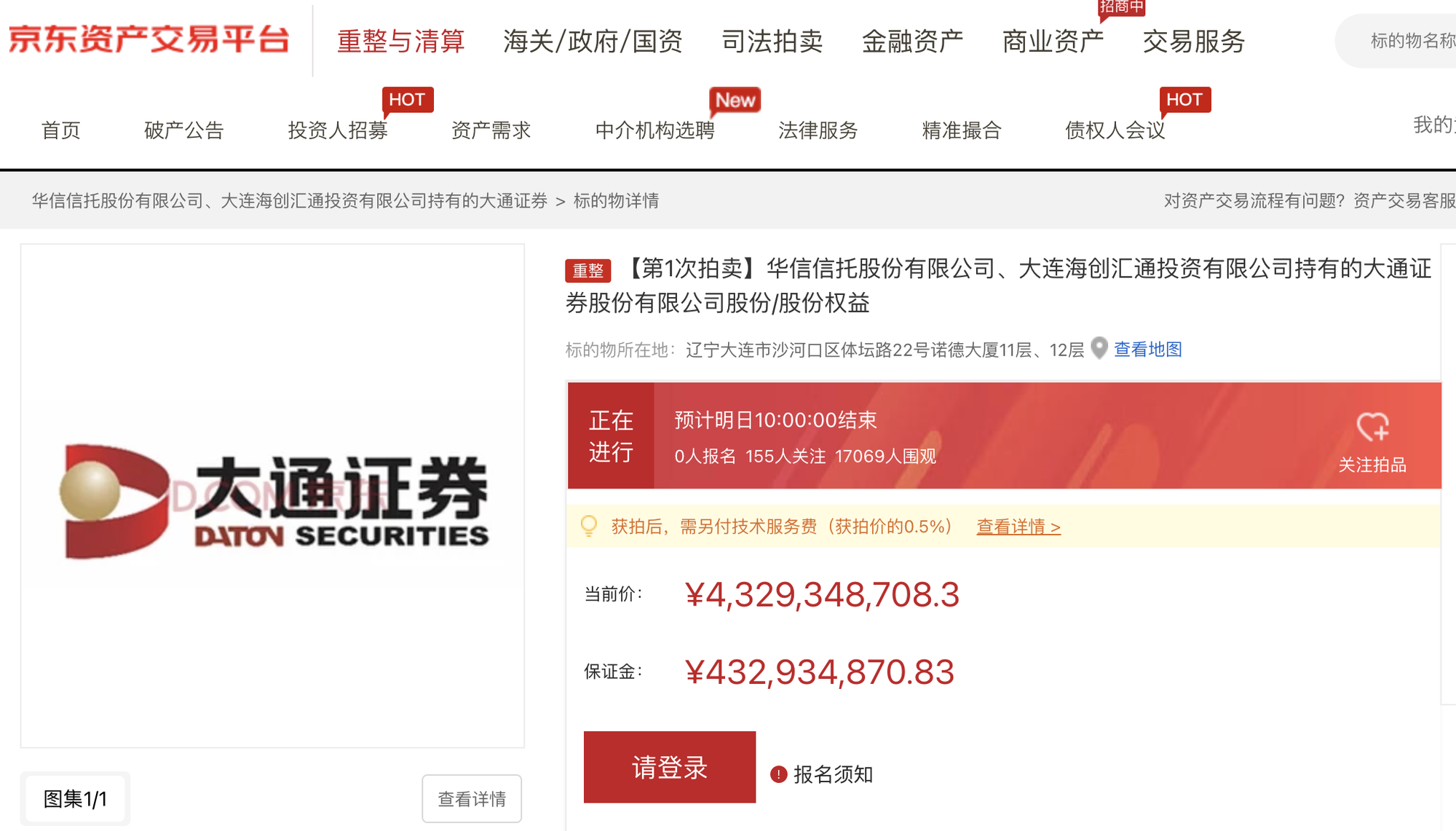Go to the 金融资产 tab
Screen dimensions: 1456x831
point(912,42)
